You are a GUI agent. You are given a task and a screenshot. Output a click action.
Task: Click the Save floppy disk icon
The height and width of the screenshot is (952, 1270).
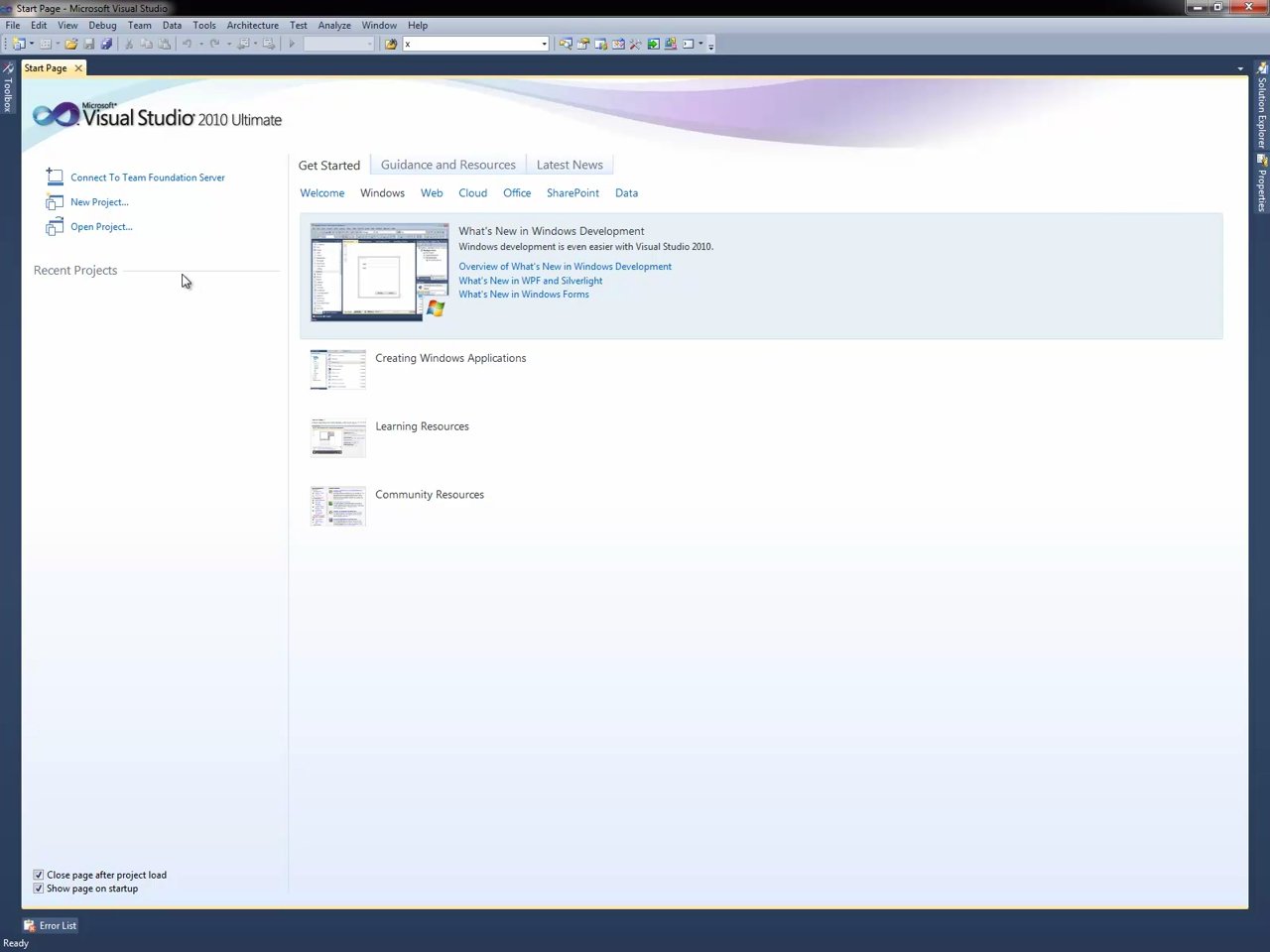pos(89,44)
